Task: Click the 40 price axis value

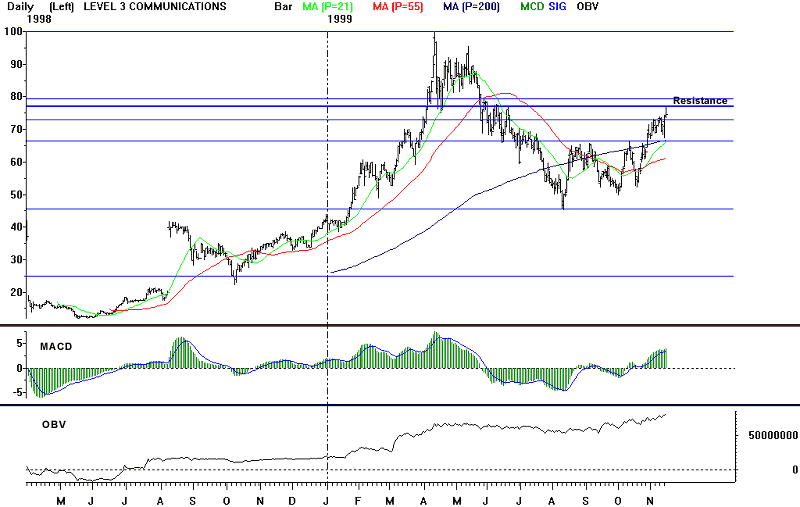Action: coord(16,227)
